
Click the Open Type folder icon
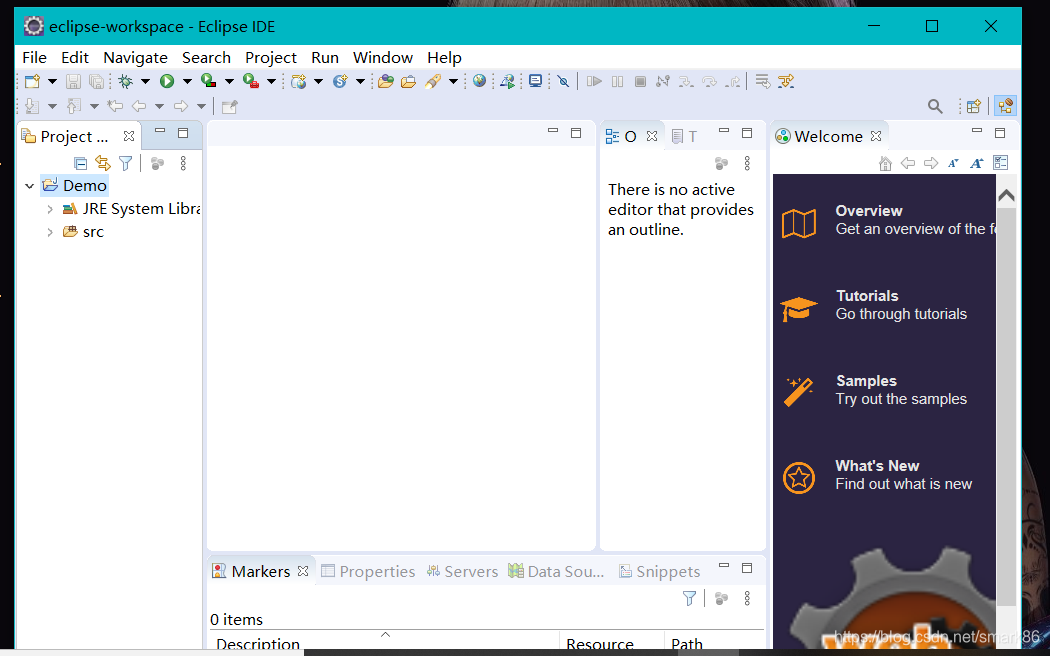pos(386,82)
